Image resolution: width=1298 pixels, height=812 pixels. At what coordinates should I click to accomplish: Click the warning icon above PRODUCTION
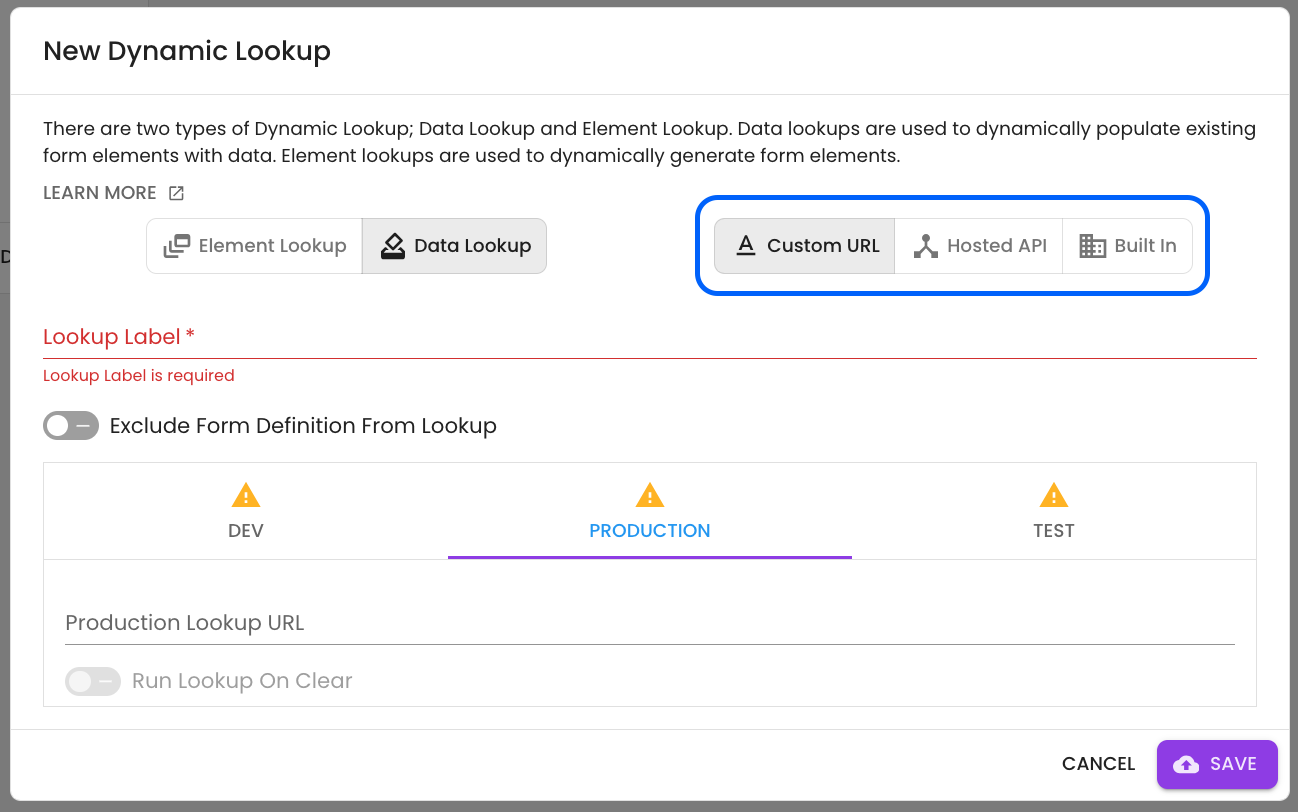tap(650, 495)
